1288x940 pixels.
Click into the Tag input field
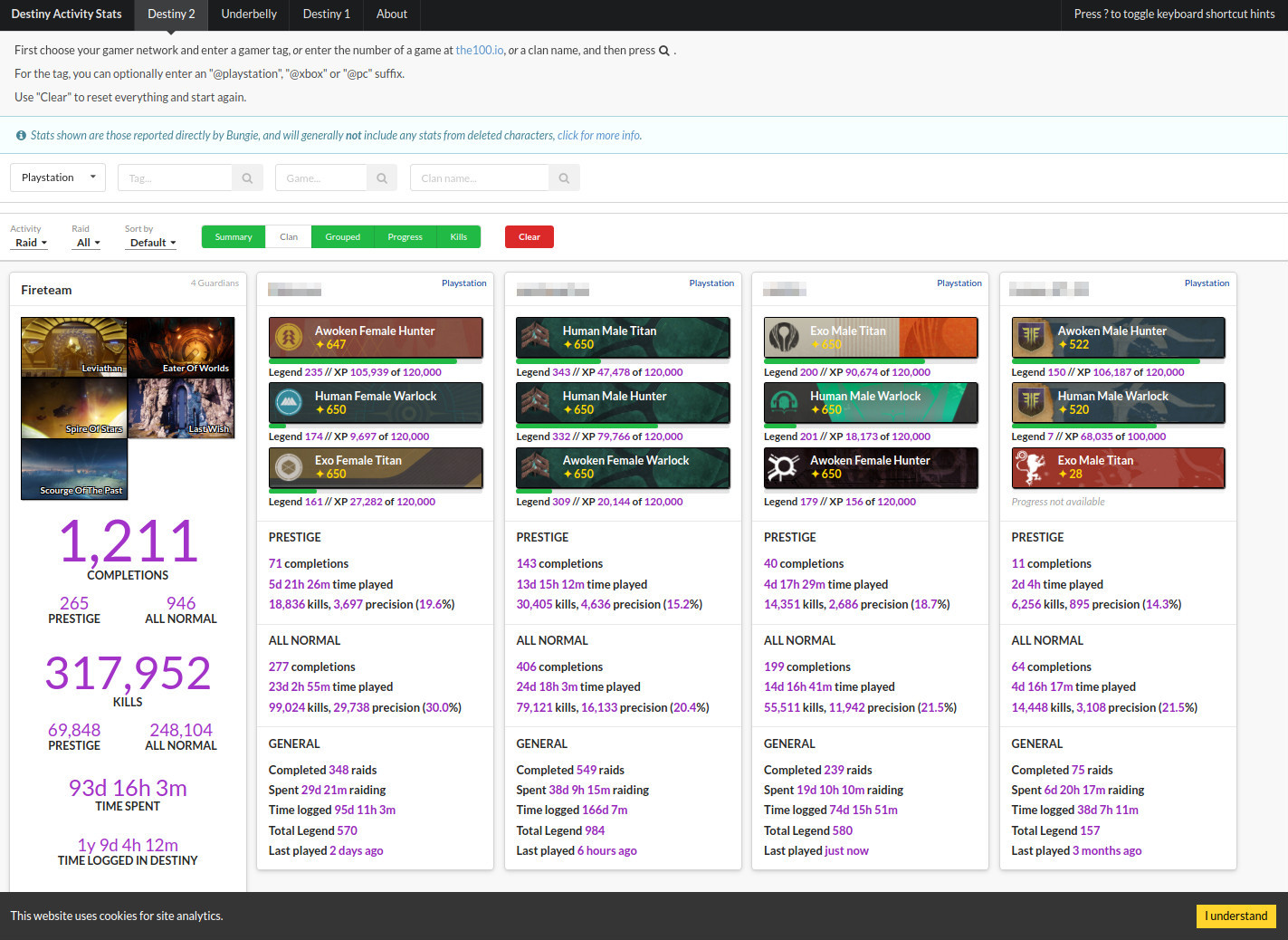pos(176,178)
